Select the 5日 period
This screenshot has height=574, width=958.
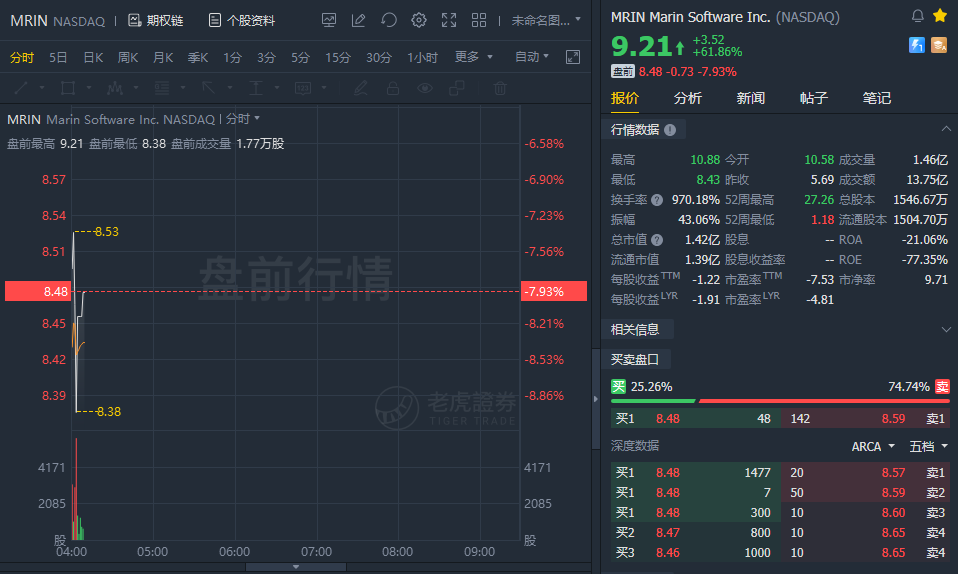pos(58,57)
